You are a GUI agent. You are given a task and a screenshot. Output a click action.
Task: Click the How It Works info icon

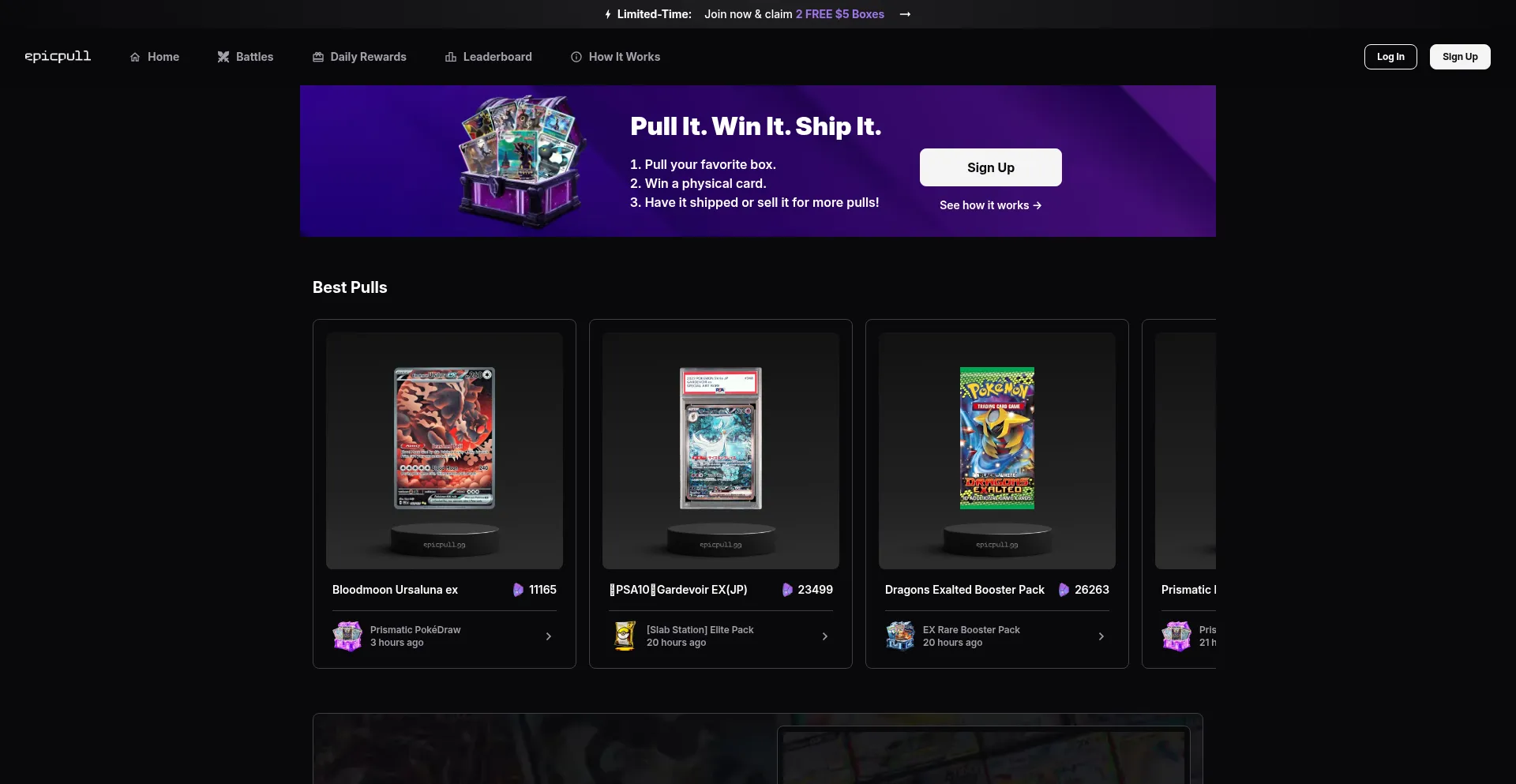pos(576,57)
